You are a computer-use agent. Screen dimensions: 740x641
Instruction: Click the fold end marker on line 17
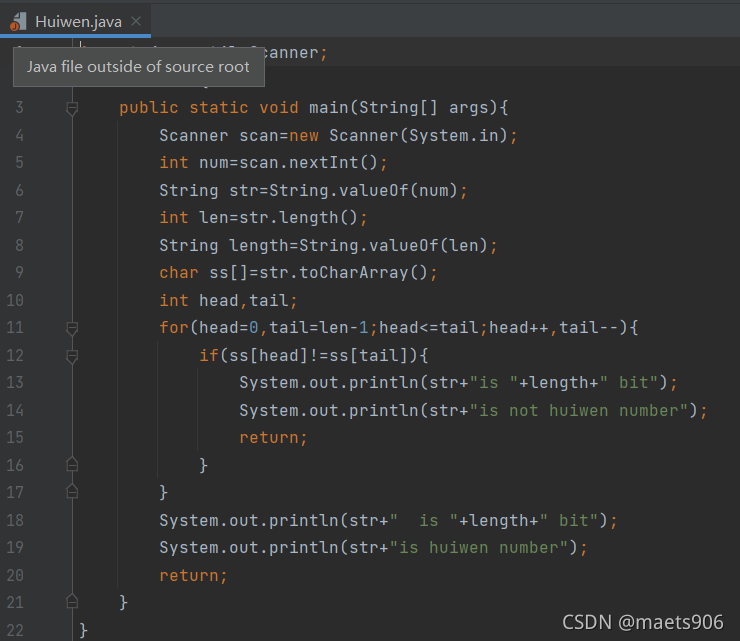pyautogui.click(x=72, y=492)
